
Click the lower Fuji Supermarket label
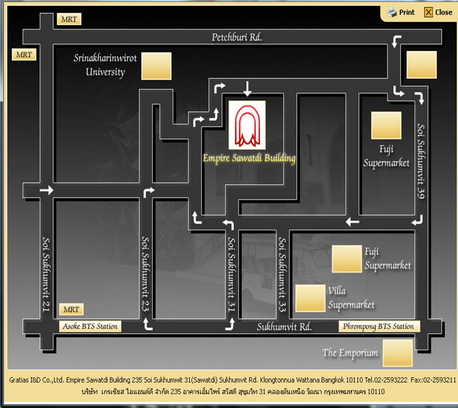(388, 258)
